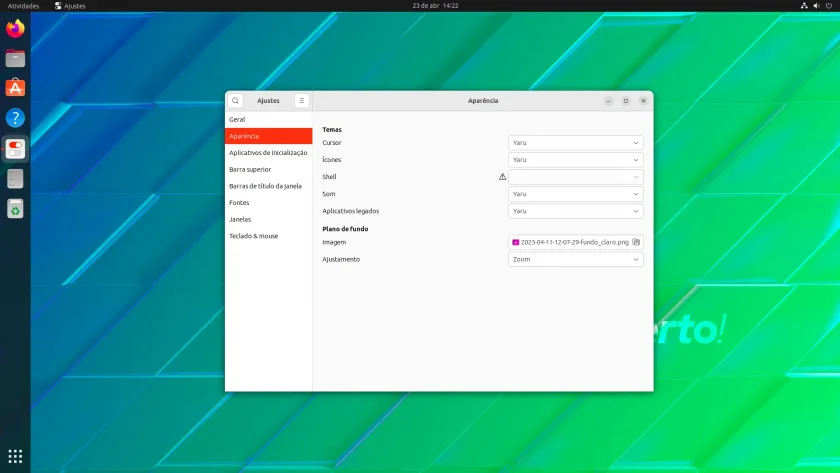Click the Aparência window title
840x473 pixels.
(x=483, y=101)
